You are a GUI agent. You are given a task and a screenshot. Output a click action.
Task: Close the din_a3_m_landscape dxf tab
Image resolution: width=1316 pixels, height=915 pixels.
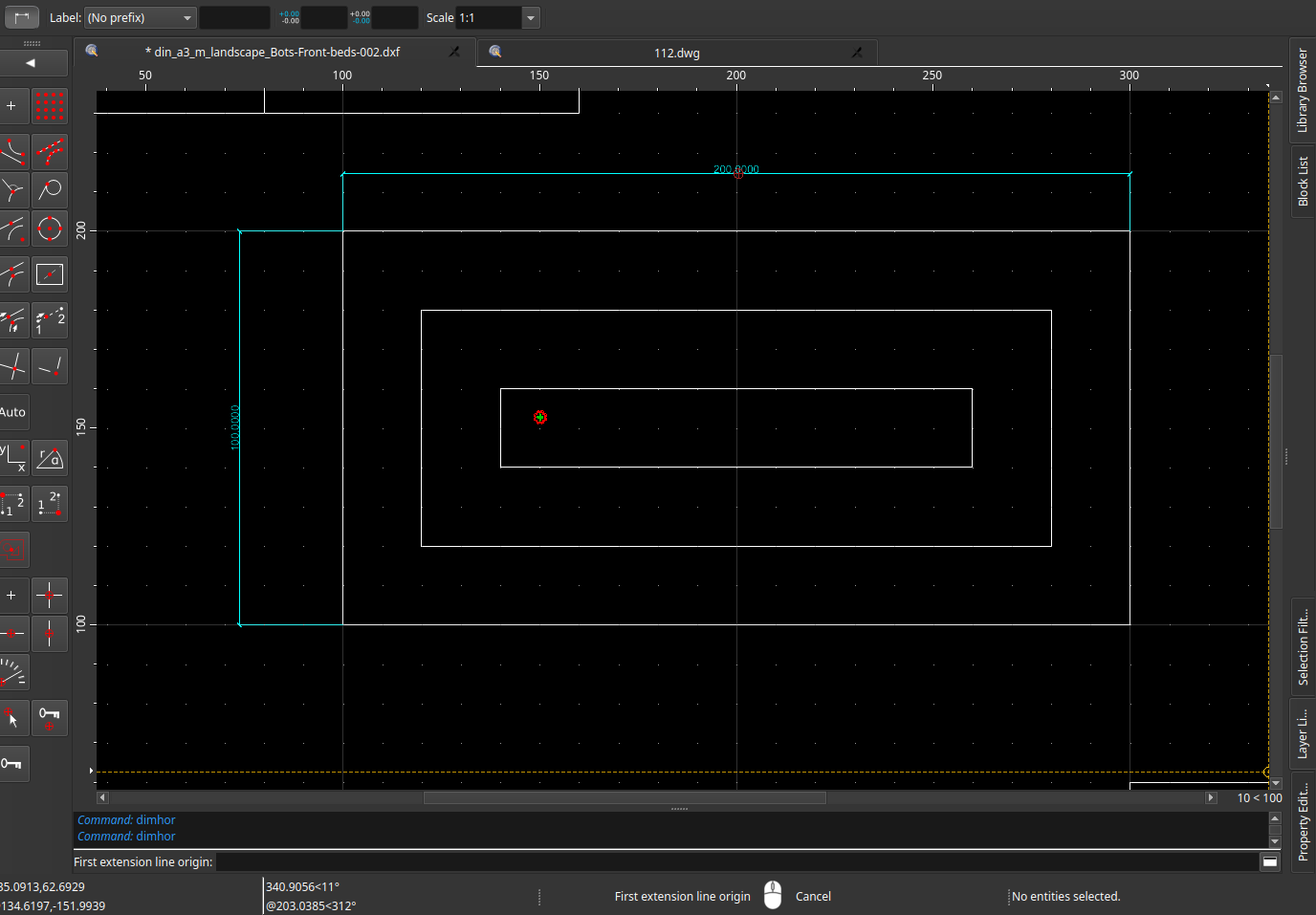[x=455, y=52]
